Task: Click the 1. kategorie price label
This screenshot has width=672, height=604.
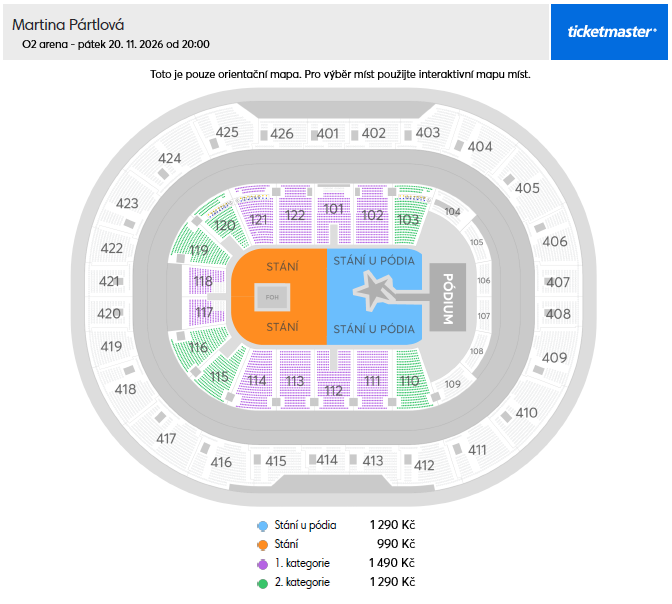Action: [x=392, y=563]
